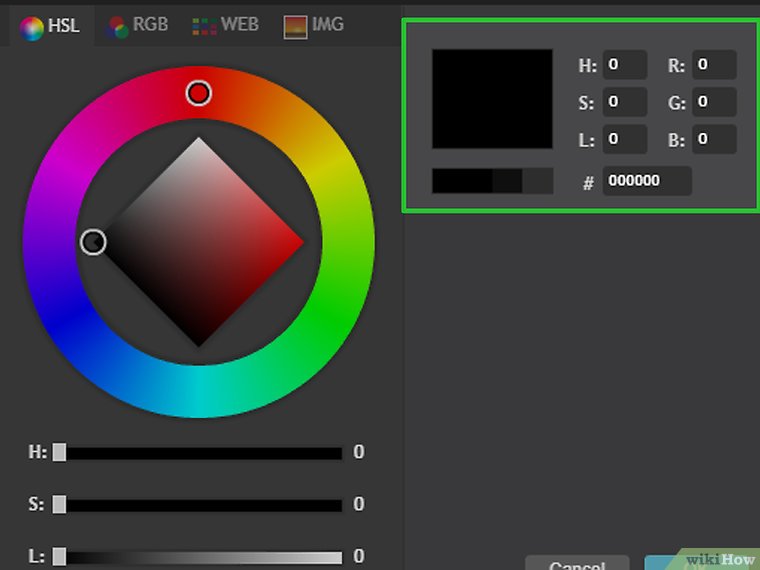Open the RGB color tab
The height and width of the screenshot is (570, 760).
coord(138,25)
